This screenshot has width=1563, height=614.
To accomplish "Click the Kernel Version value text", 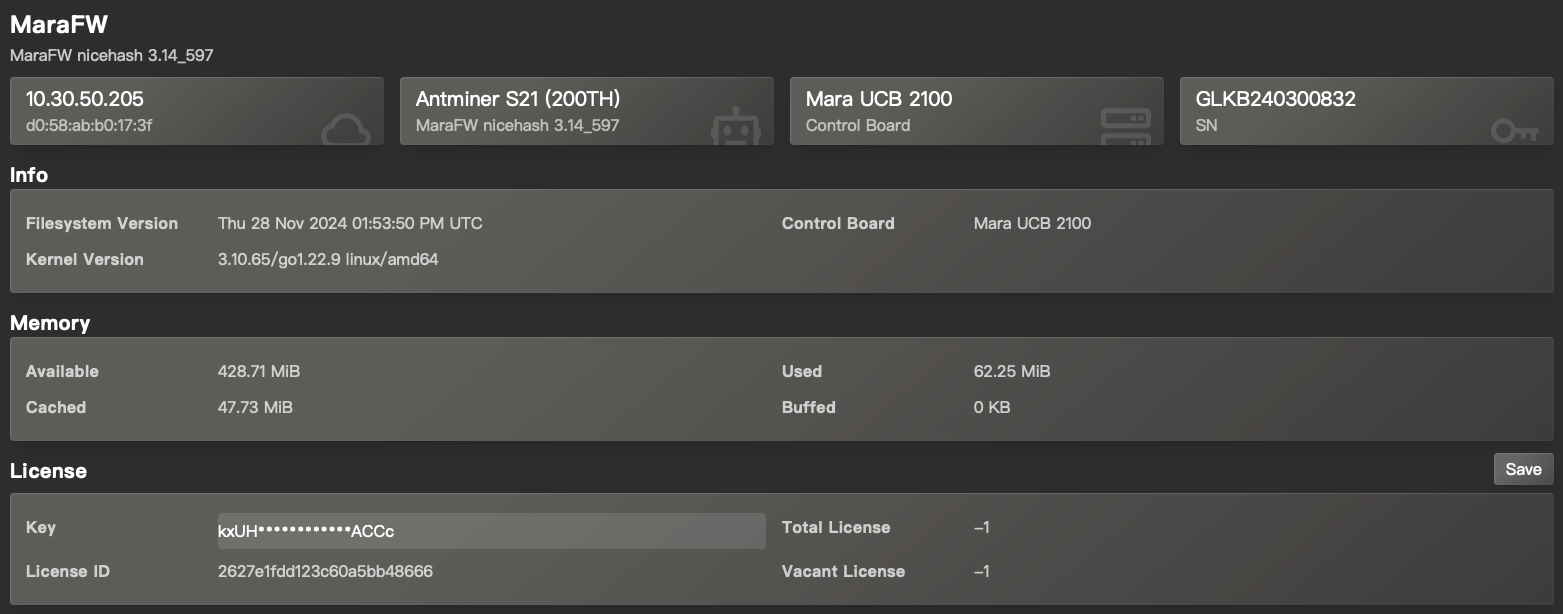I will 328,259.
